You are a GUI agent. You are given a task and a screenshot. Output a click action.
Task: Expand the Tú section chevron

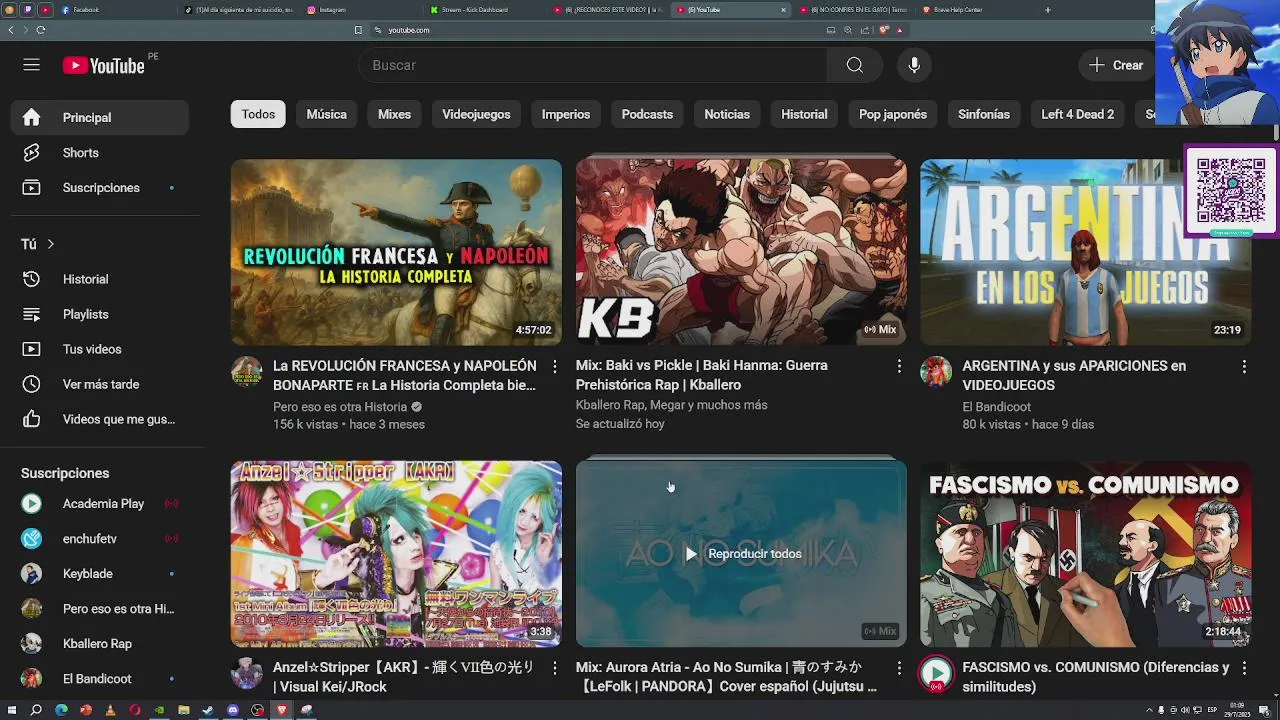tap(50, 244)
